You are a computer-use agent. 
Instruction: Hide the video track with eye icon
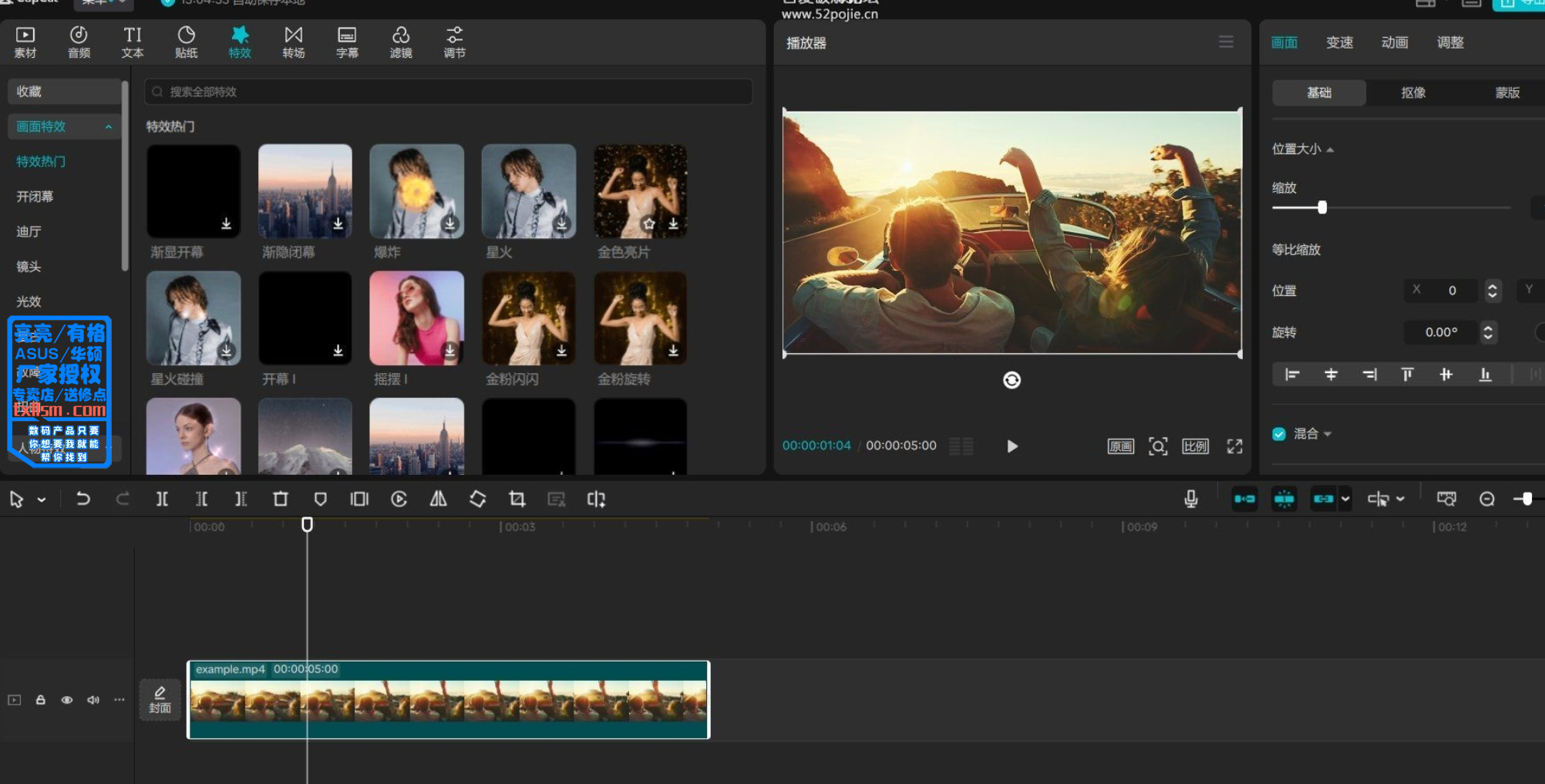click(x=67, y=700)
